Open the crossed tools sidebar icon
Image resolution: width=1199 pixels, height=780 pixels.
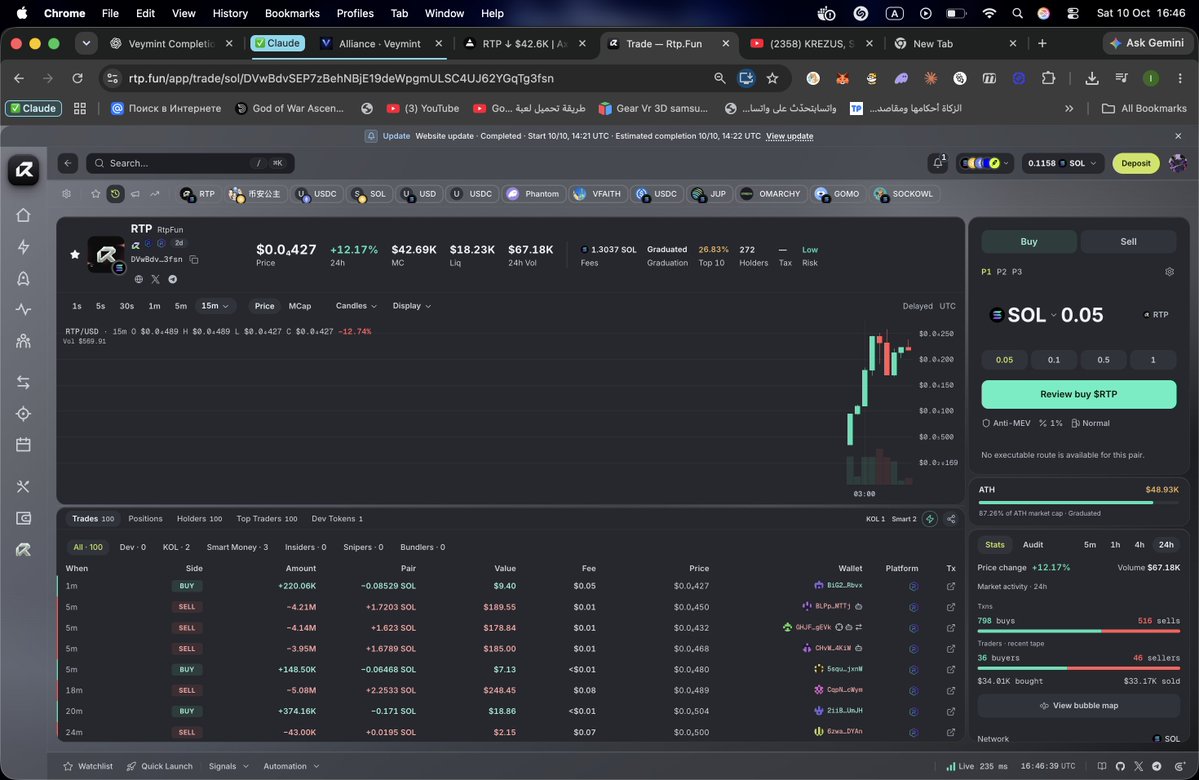tap(24, 486)
